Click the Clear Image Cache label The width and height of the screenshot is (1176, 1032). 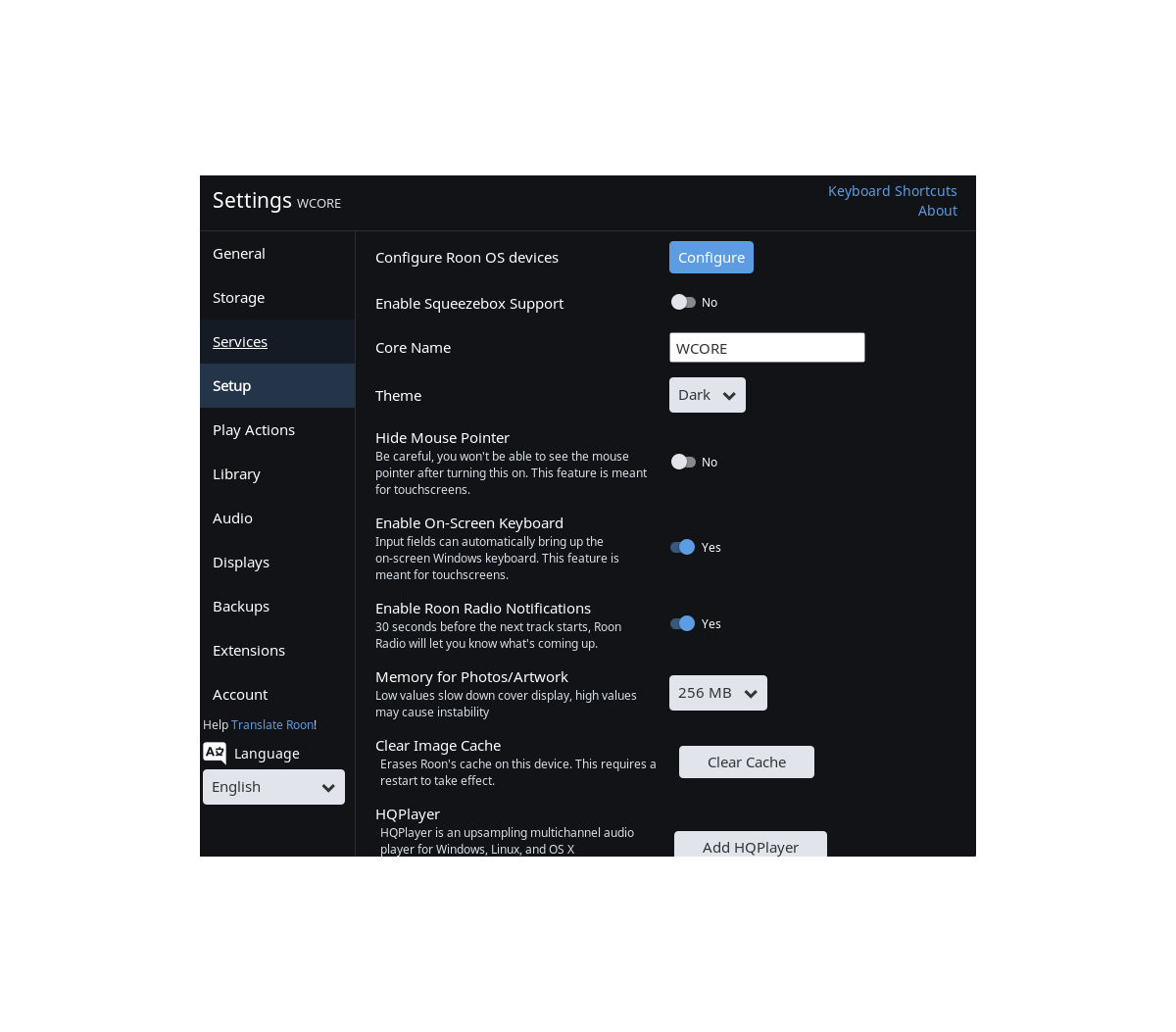438,746
